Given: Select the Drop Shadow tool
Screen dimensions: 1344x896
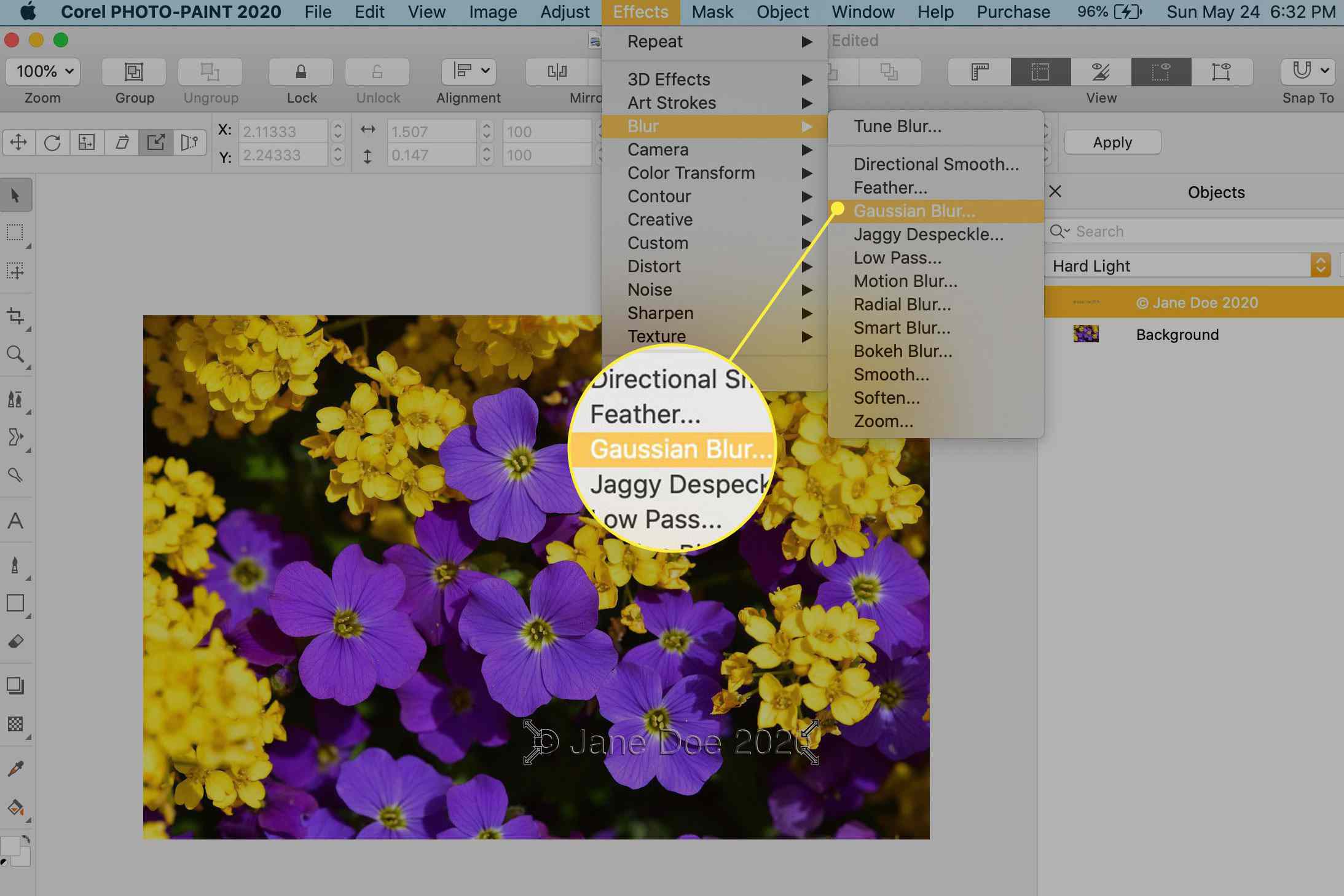Looking at the screenshot, I should 15,685.
